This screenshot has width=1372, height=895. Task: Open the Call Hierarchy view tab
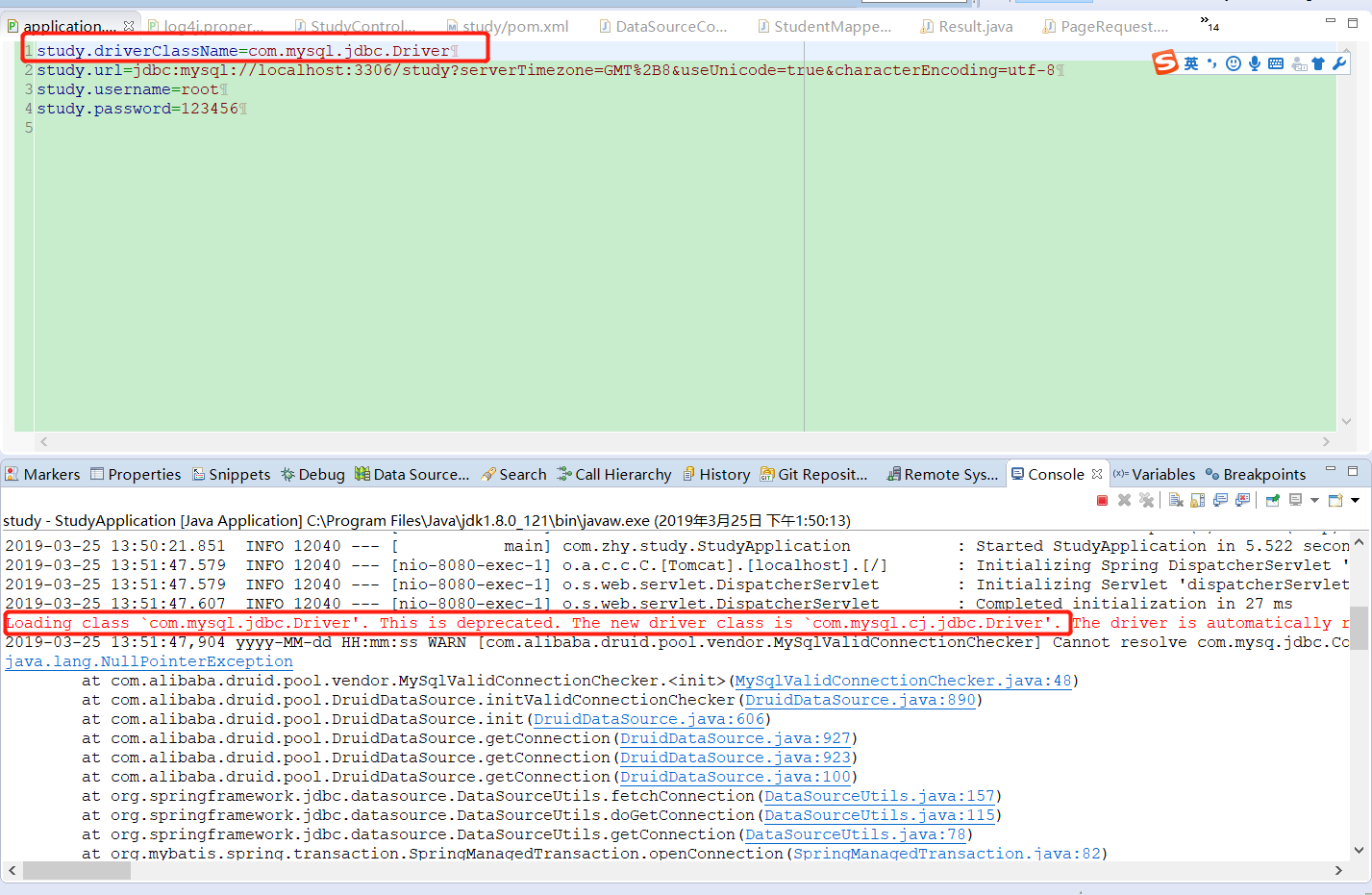[x=613, y=474]
